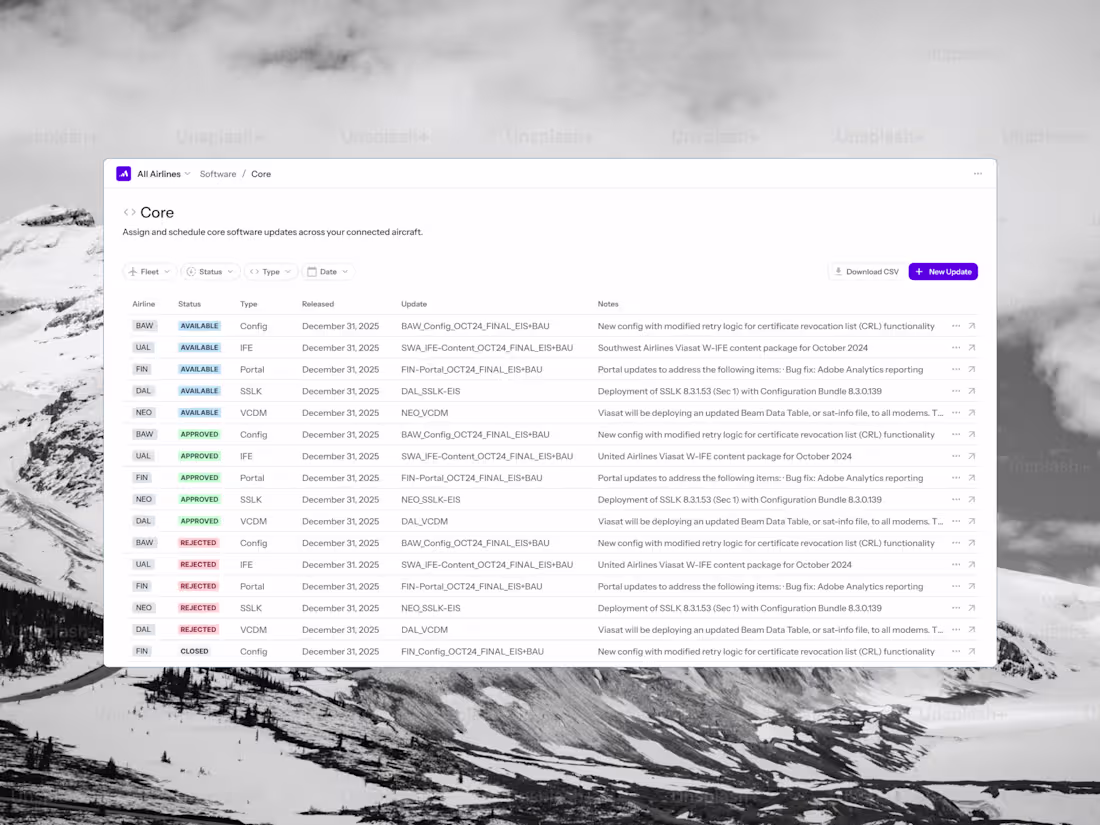Select the Core breadcrumb item

[x=261, y=173]
